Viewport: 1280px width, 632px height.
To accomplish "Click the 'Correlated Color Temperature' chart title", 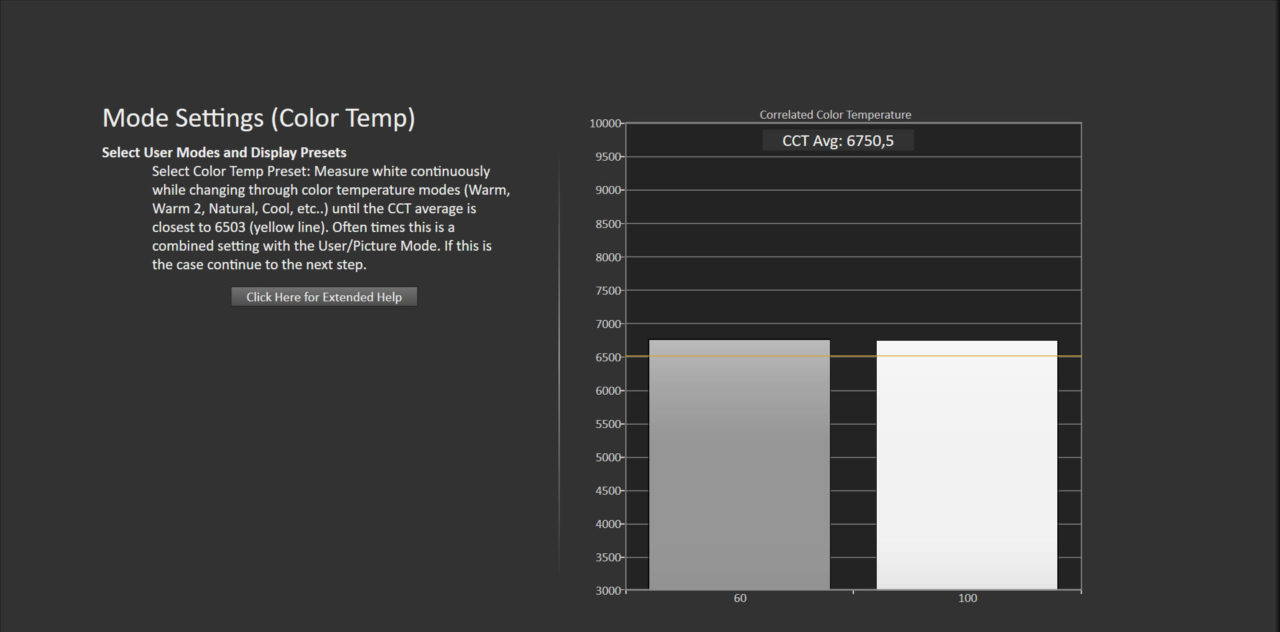I will coord(835,115).
